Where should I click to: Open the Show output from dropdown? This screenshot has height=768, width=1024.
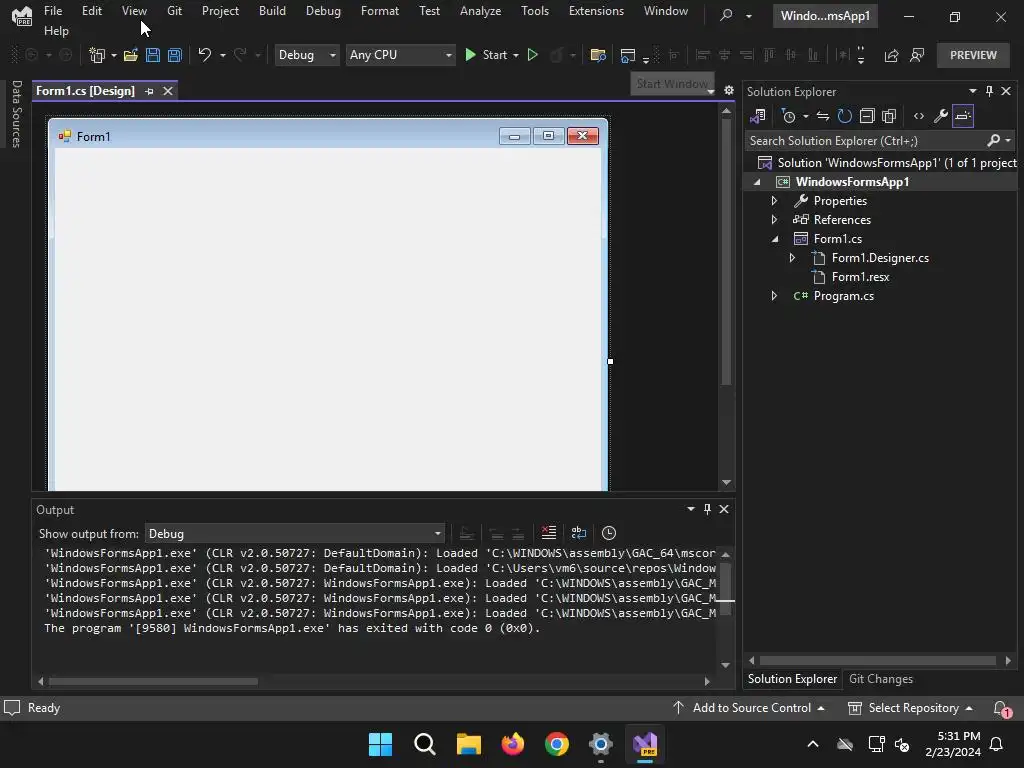tap(295, 534)
